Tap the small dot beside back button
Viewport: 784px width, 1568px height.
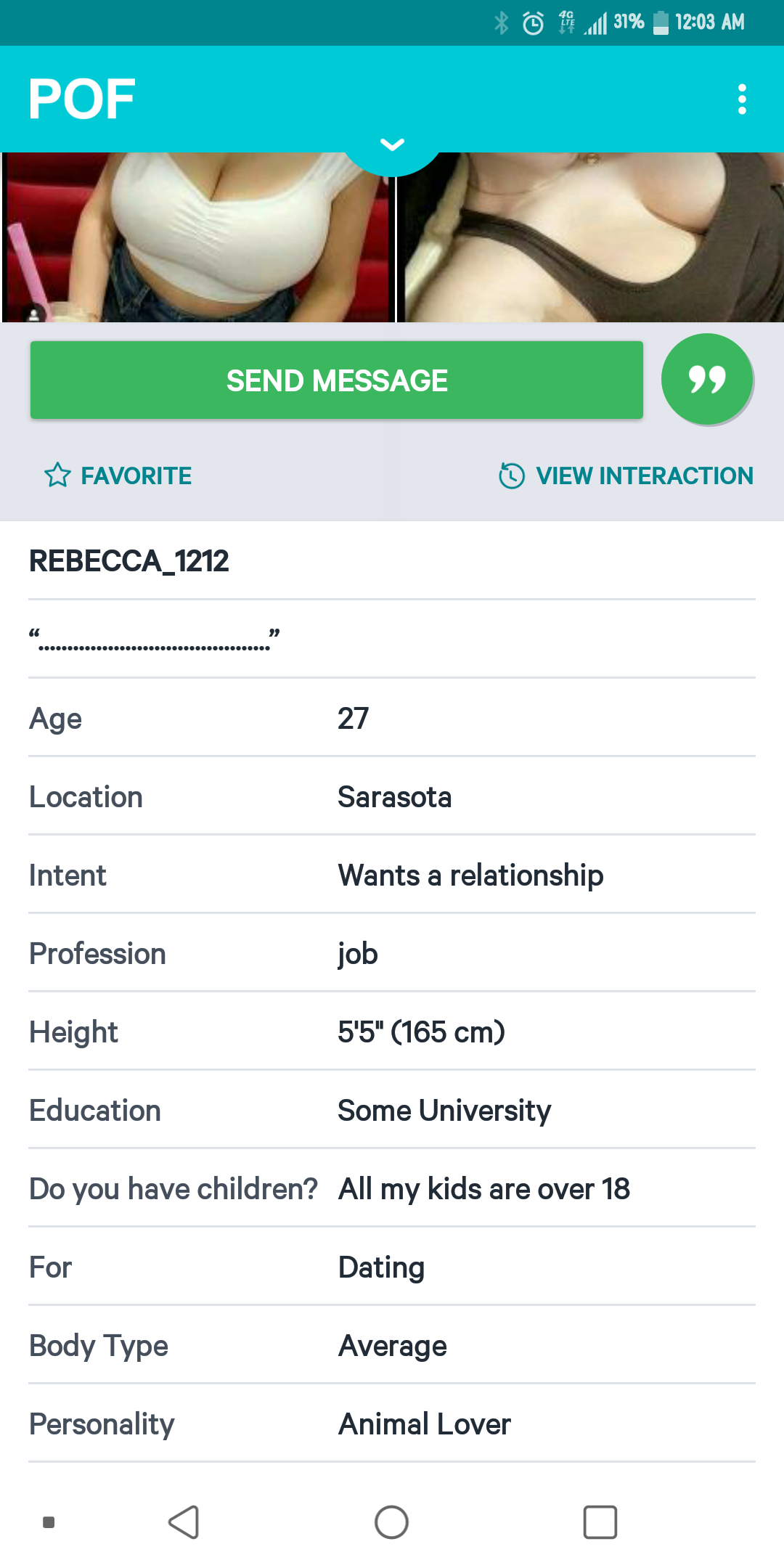49,1522
